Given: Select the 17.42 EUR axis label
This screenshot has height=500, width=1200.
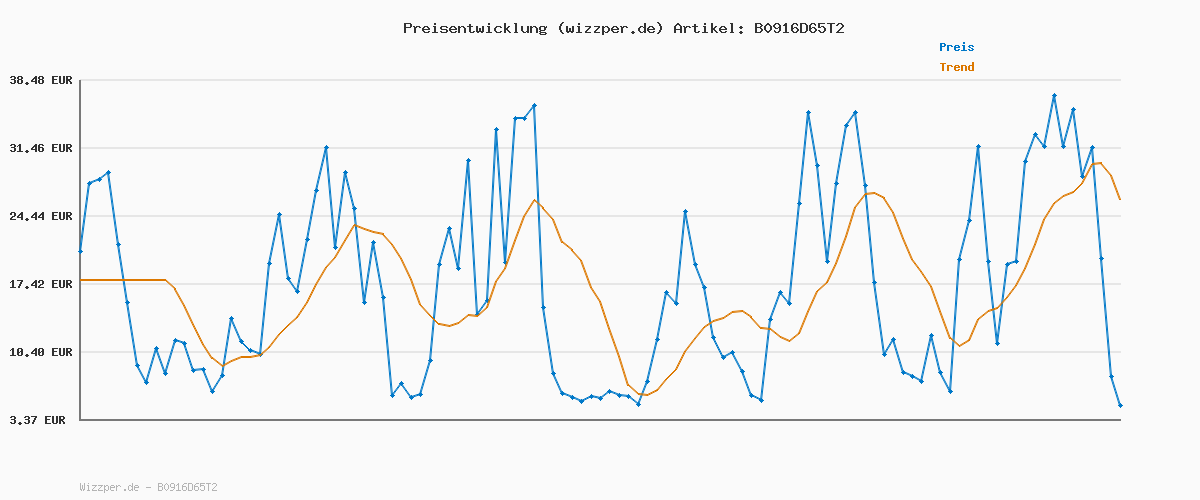Looking at the screenshot, I should [x=41, y=284].
